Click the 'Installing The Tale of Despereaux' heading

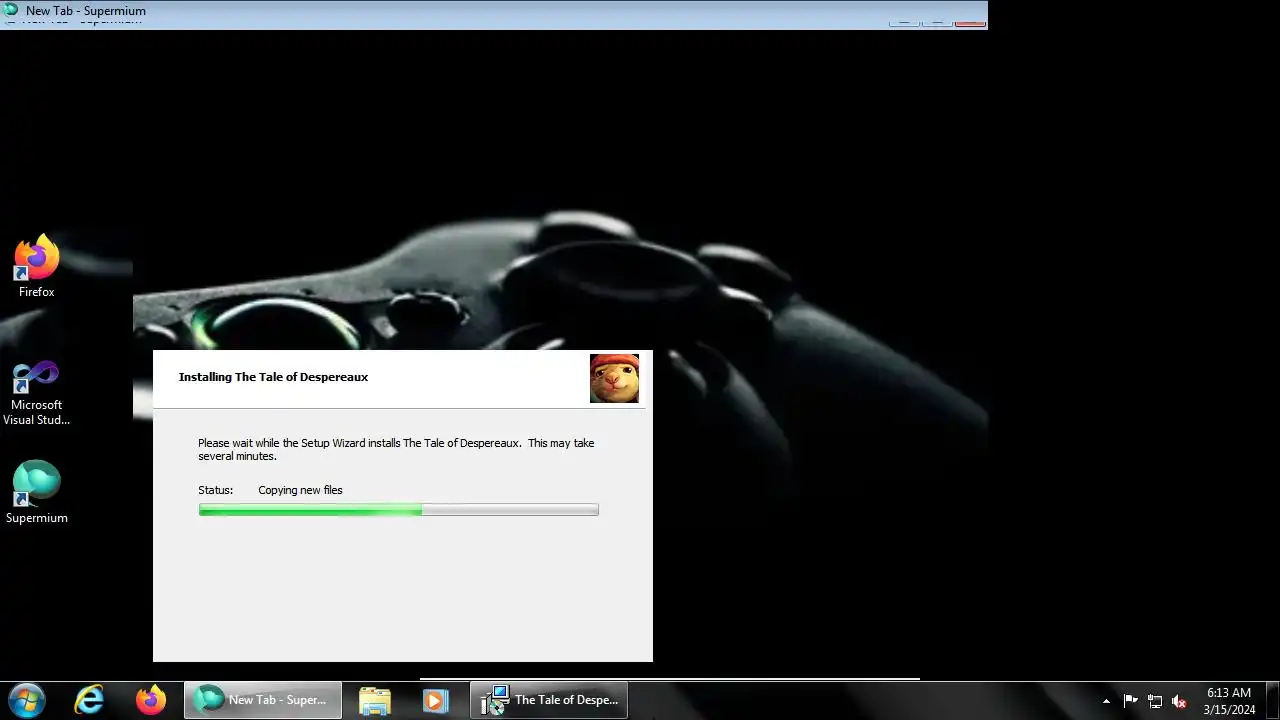click(x=273, y=377)
